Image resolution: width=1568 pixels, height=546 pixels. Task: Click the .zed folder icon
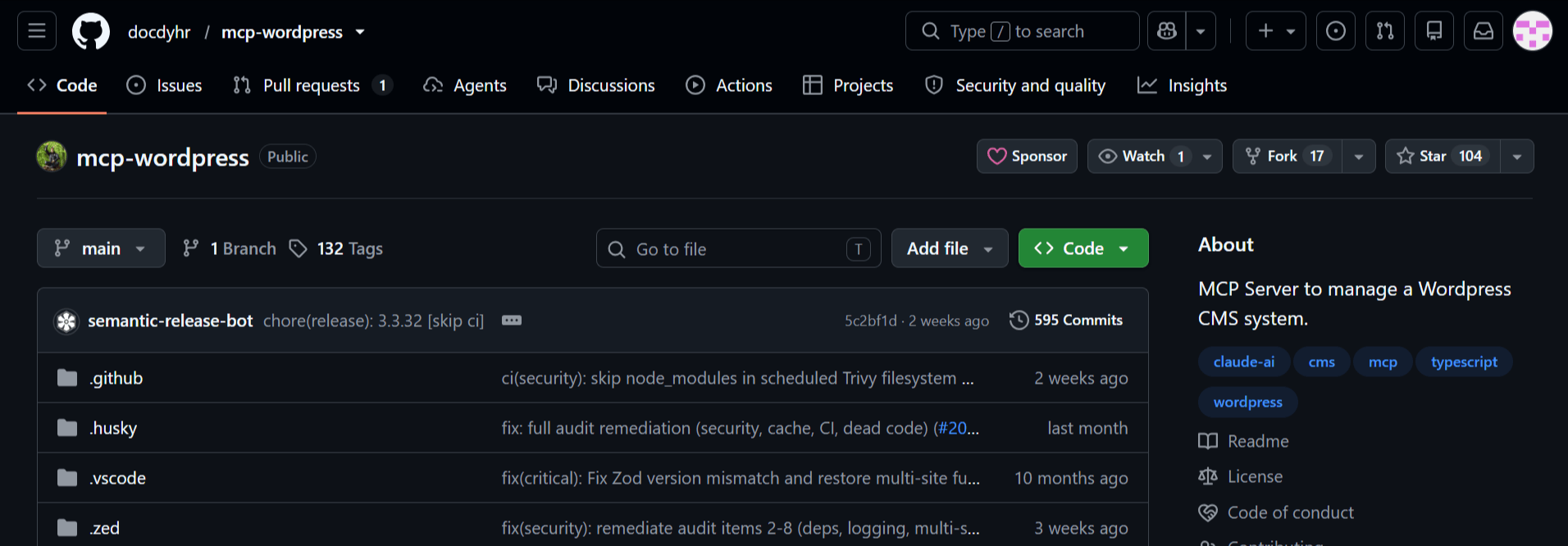point(67,528)
